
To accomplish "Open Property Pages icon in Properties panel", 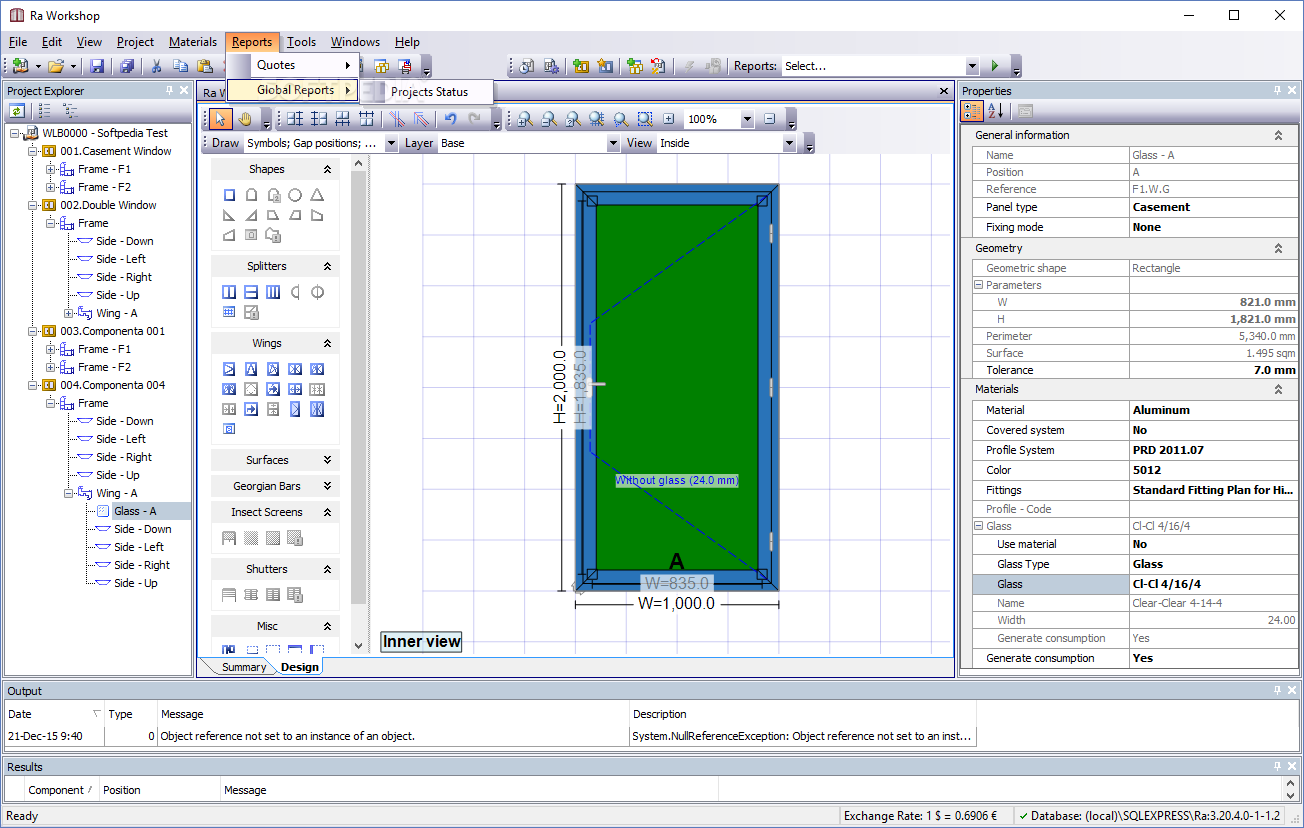I will 1025,111.
